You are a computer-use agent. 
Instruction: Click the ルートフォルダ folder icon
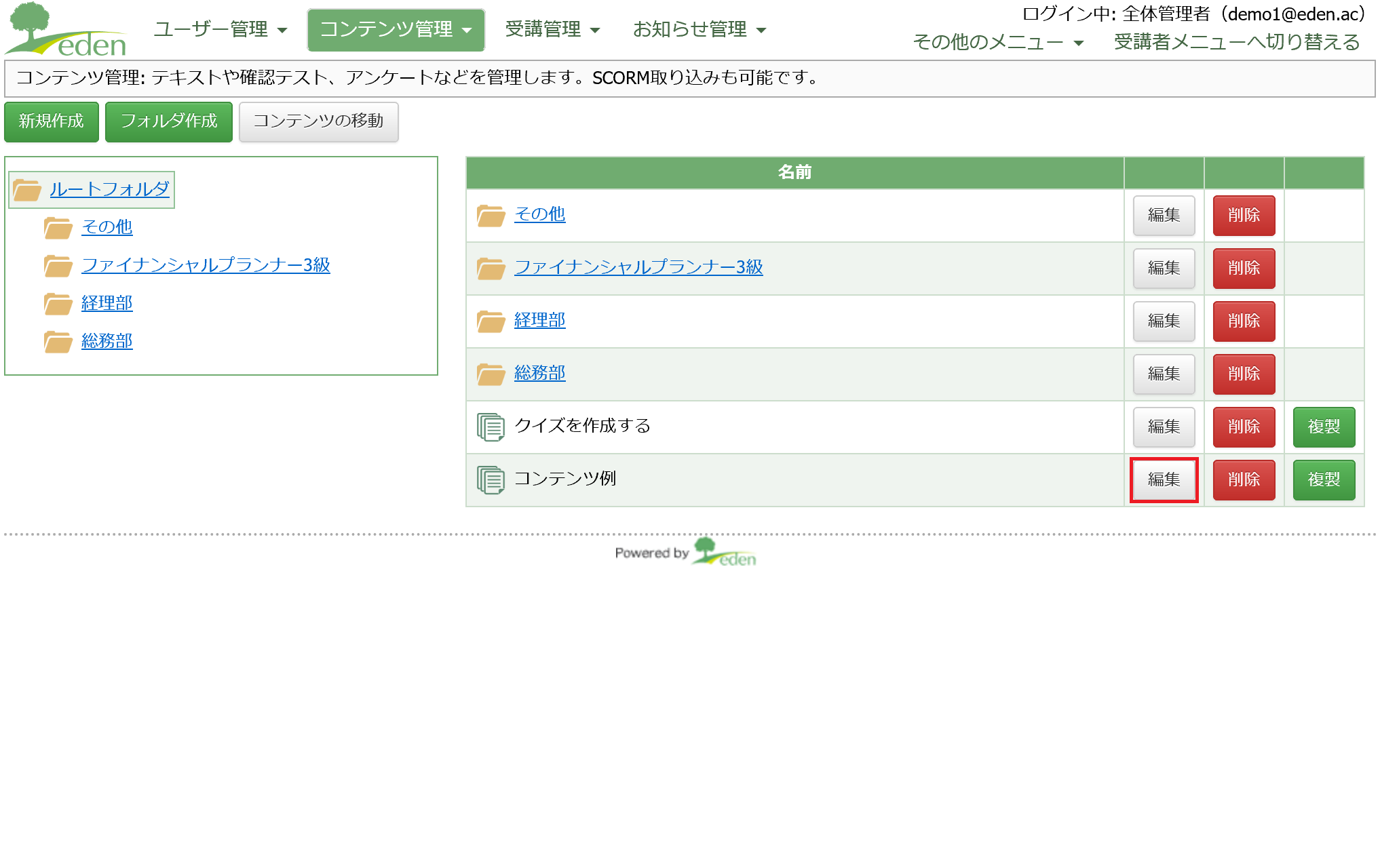pyautogui.click(x=27, y=189)
